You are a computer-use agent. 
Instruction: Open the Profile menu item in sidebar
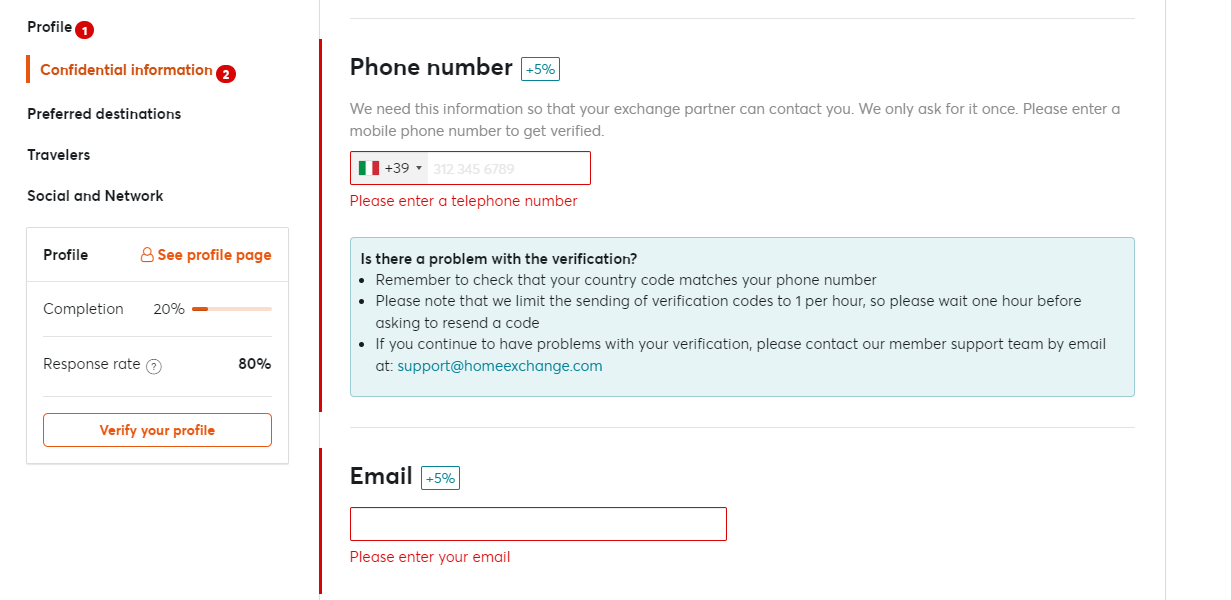tap(49, 27)
